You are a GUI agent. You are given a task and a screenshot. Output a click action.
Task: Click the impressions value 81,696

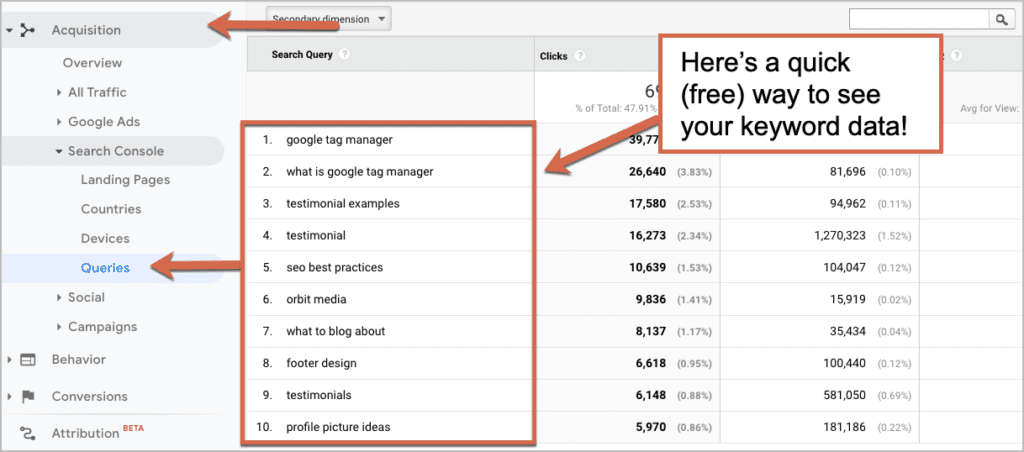click(x=846, y=172)
